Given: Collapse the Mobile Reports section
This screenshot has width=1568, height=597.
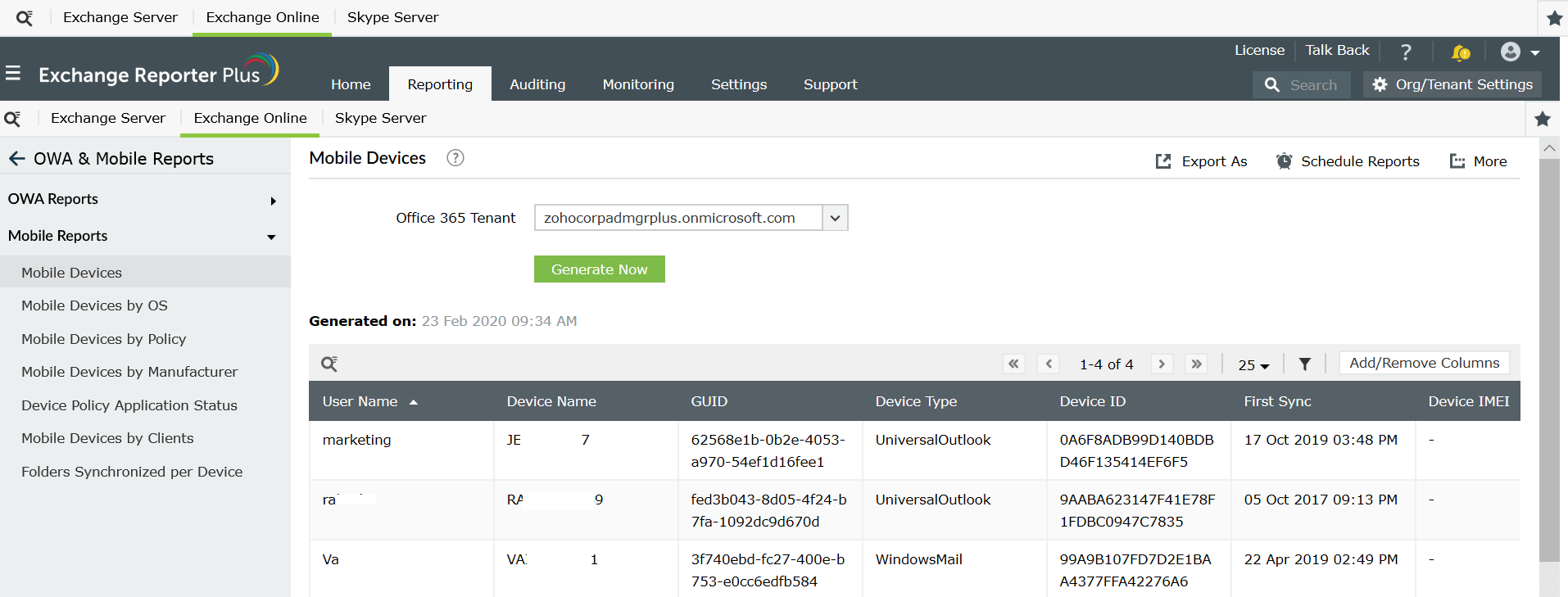Looking at the screenshot, I should [271, 237].
